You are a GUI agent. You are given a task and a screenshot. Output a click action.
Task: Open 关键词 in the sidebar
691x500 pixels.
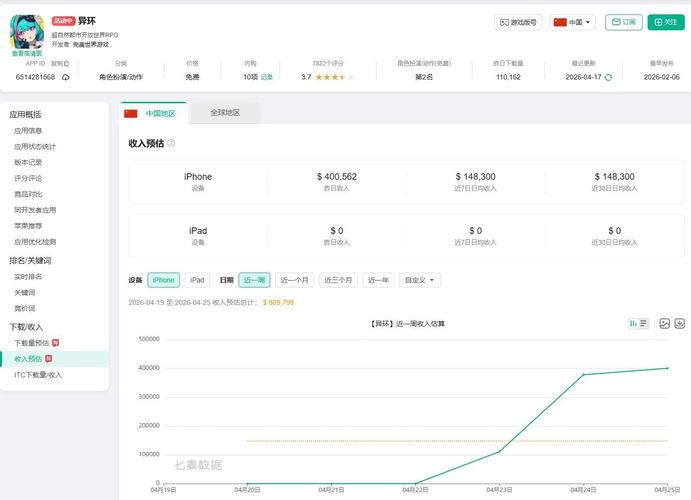(25, 293)
